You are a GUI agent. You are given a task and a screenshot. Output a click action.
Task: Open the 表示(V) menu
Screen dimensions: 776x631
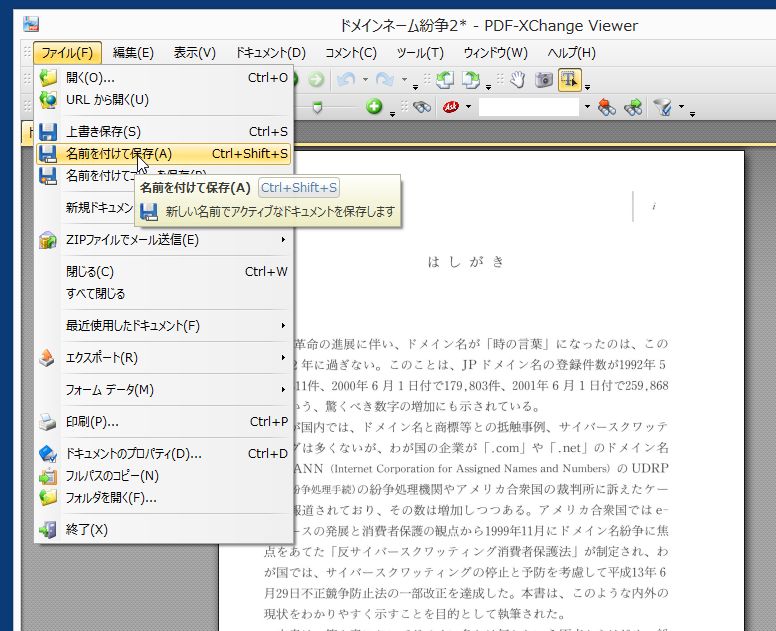(194, 52)
